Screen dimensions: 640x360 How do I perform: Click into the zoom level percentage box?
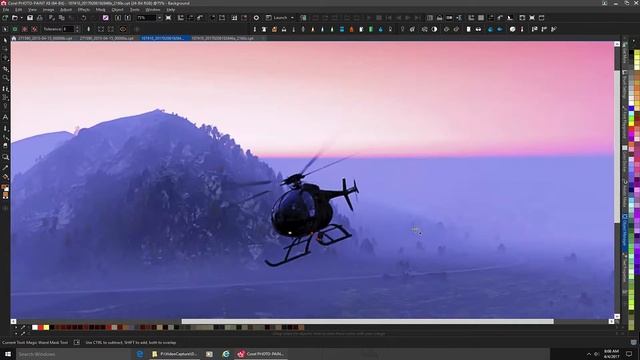(x=146, y=18)
